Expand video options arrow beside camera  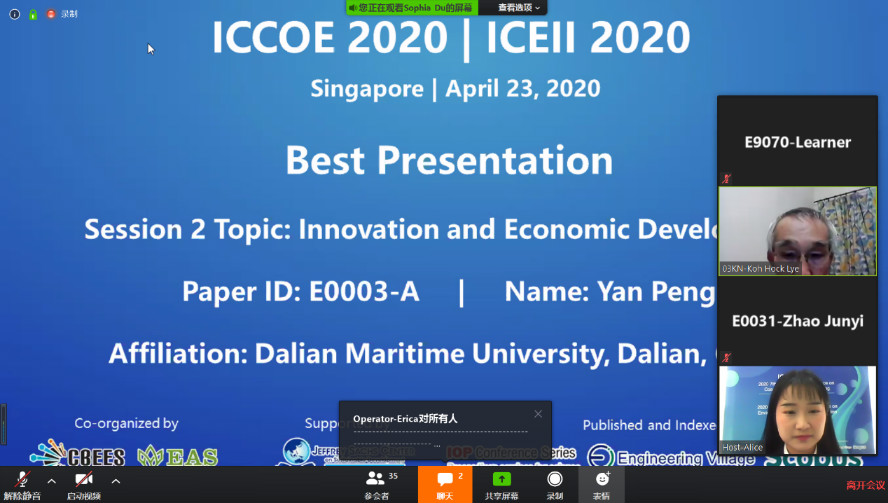click(116, 481)
